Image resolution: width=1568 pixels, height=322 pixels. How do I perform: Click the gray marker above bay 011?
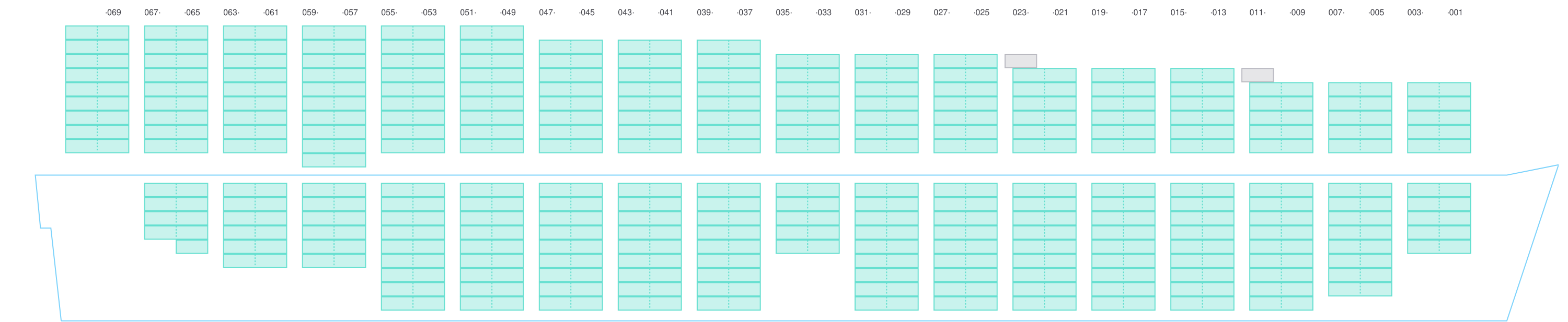coord(1257,75)
